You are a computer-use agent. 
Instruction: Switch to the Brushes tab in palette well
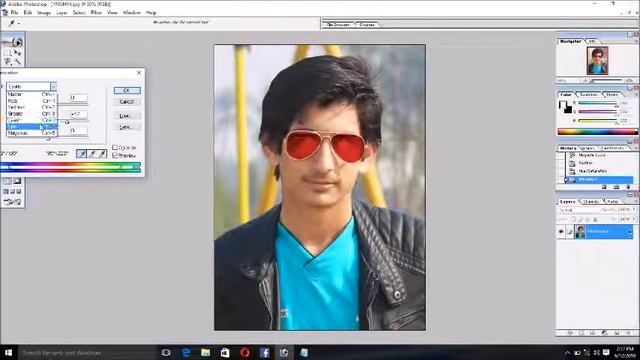tap(367, 25)
